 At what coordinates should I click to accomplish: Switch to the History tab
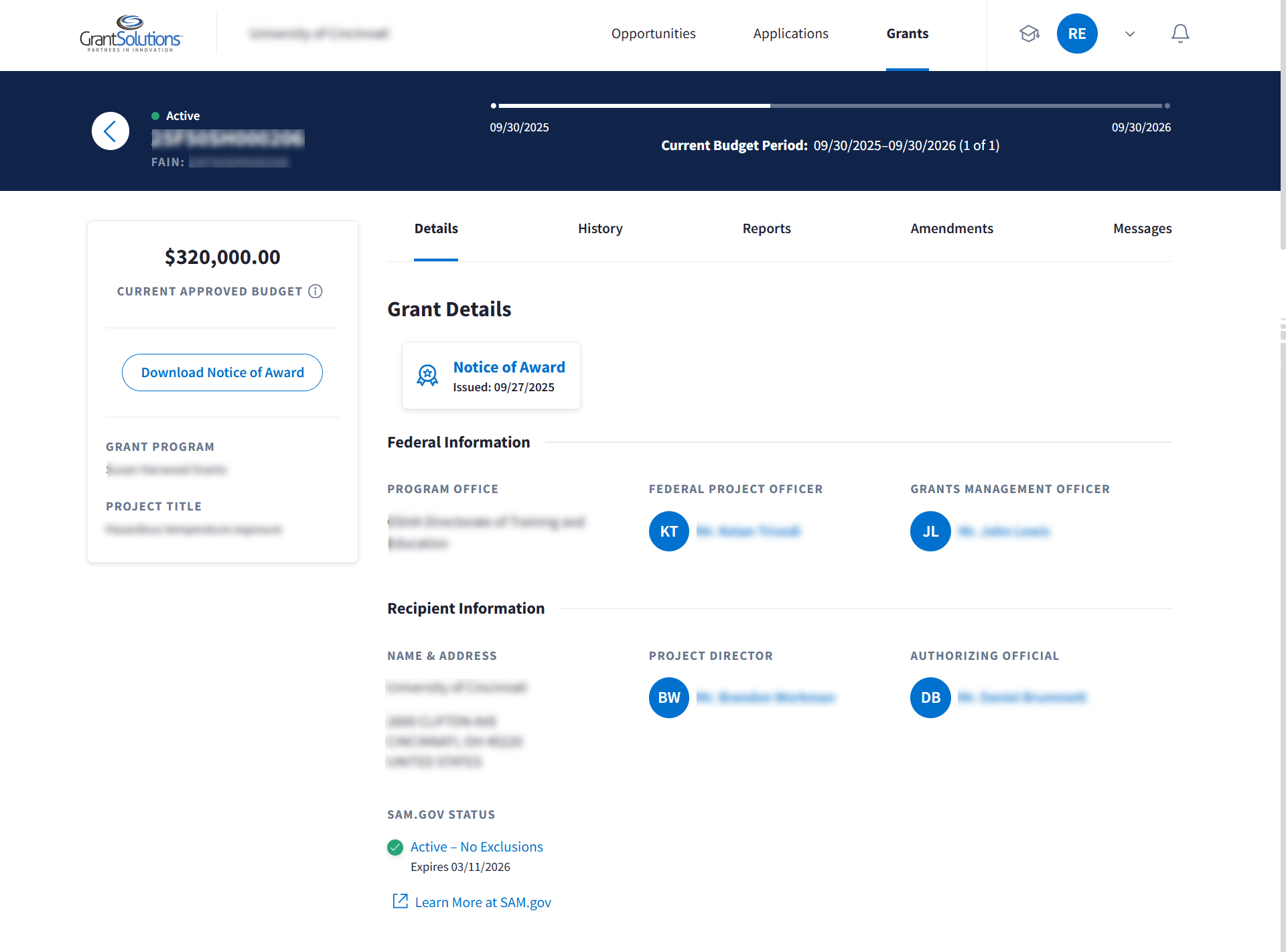tap(600, 229)
